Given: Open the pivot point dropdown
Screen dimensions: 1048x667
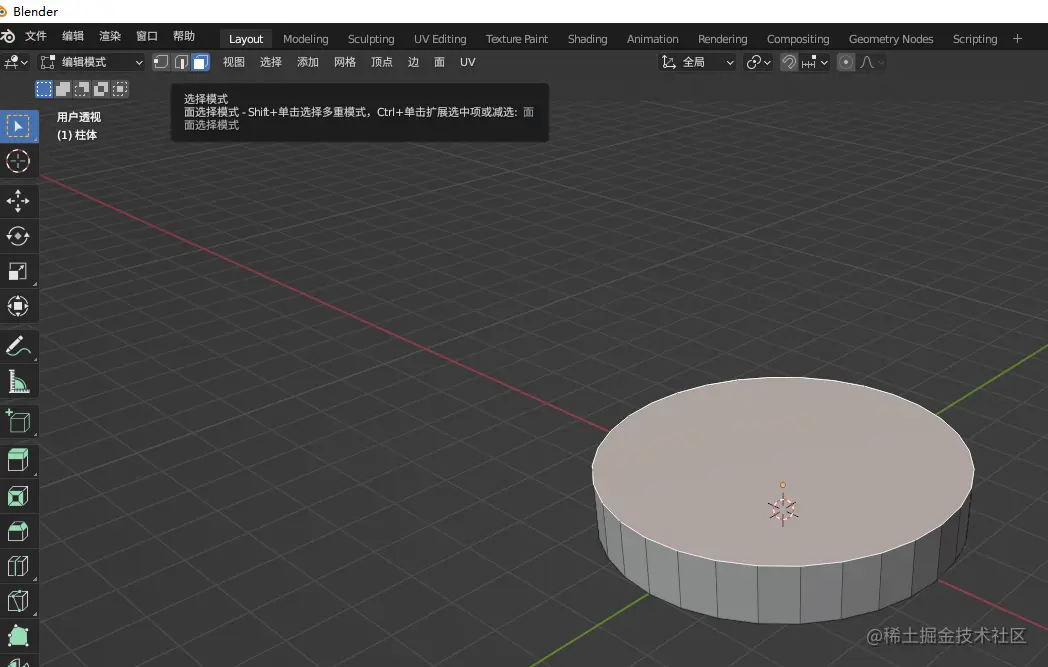Looking at the screenshot, I should click(759, 62).
